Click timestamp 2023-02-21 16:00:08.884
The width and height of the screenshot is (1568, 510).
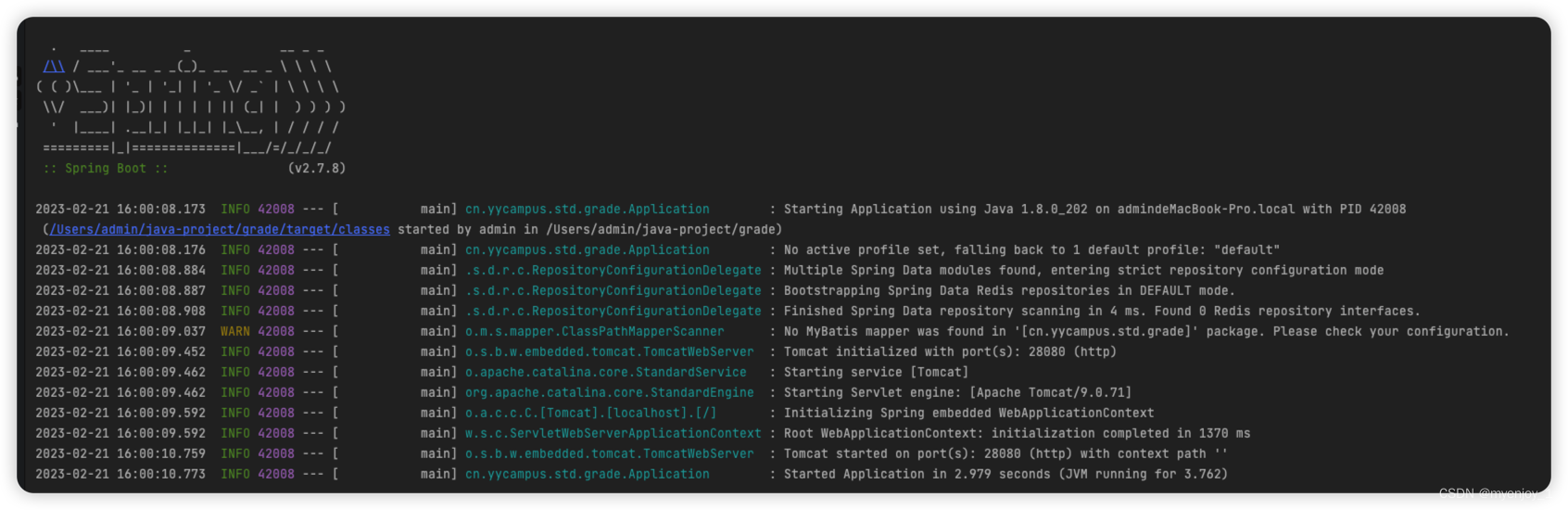coord(120,270)
